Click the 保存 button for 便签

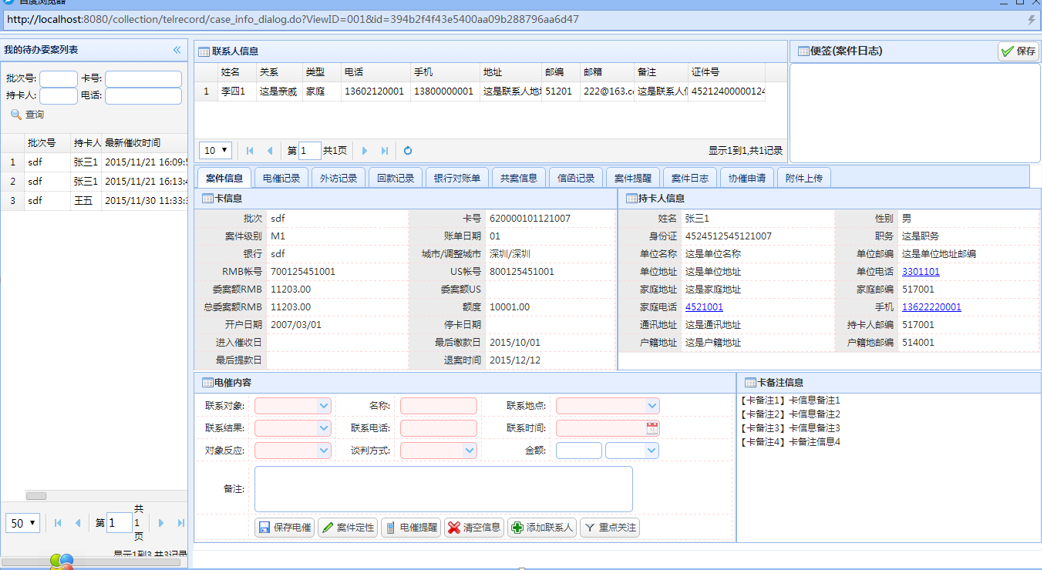(1019, 51)
